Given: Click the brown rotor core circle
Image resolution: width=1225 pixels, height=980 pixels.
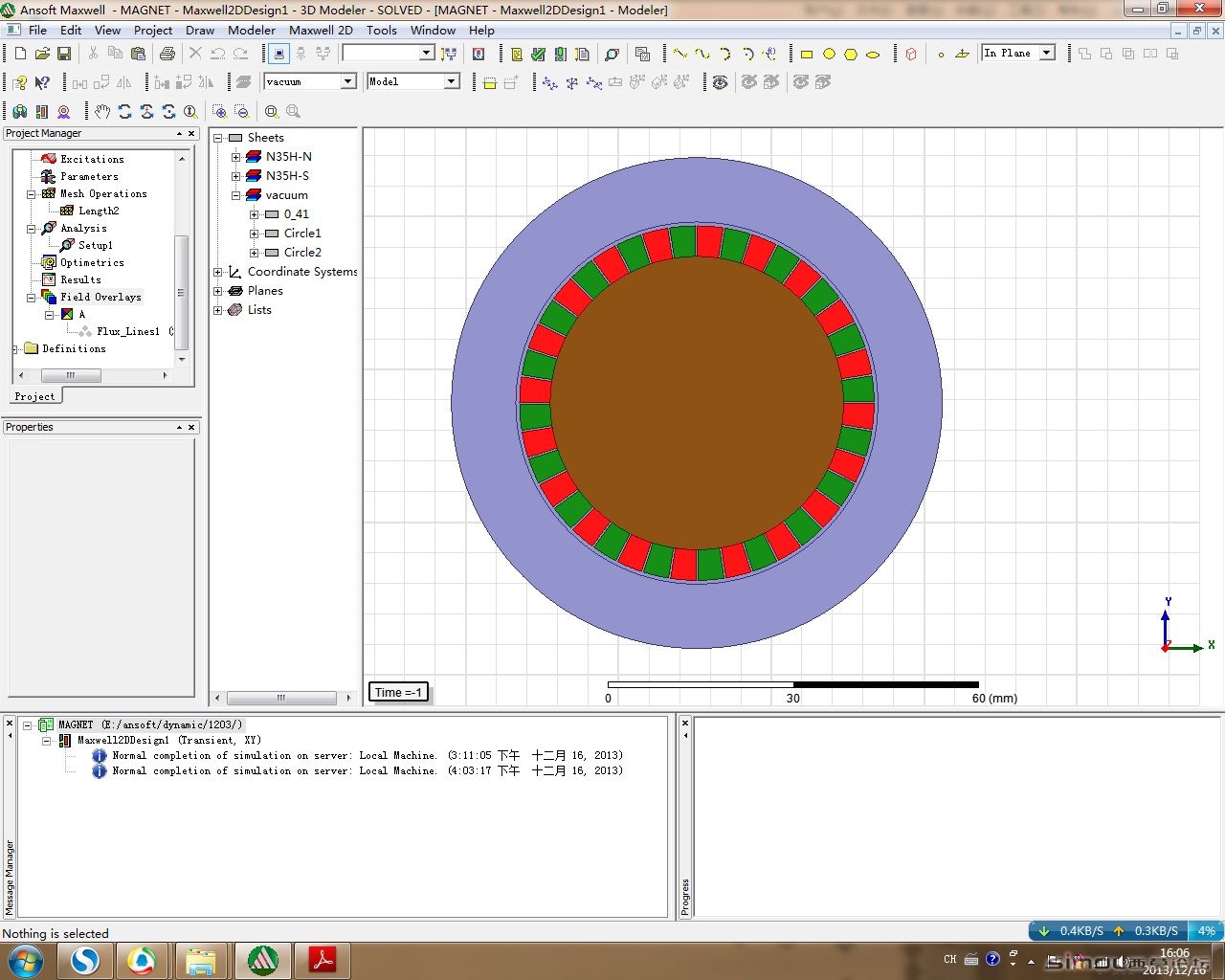Looking at the screenshot, I should tap(697, 403).
